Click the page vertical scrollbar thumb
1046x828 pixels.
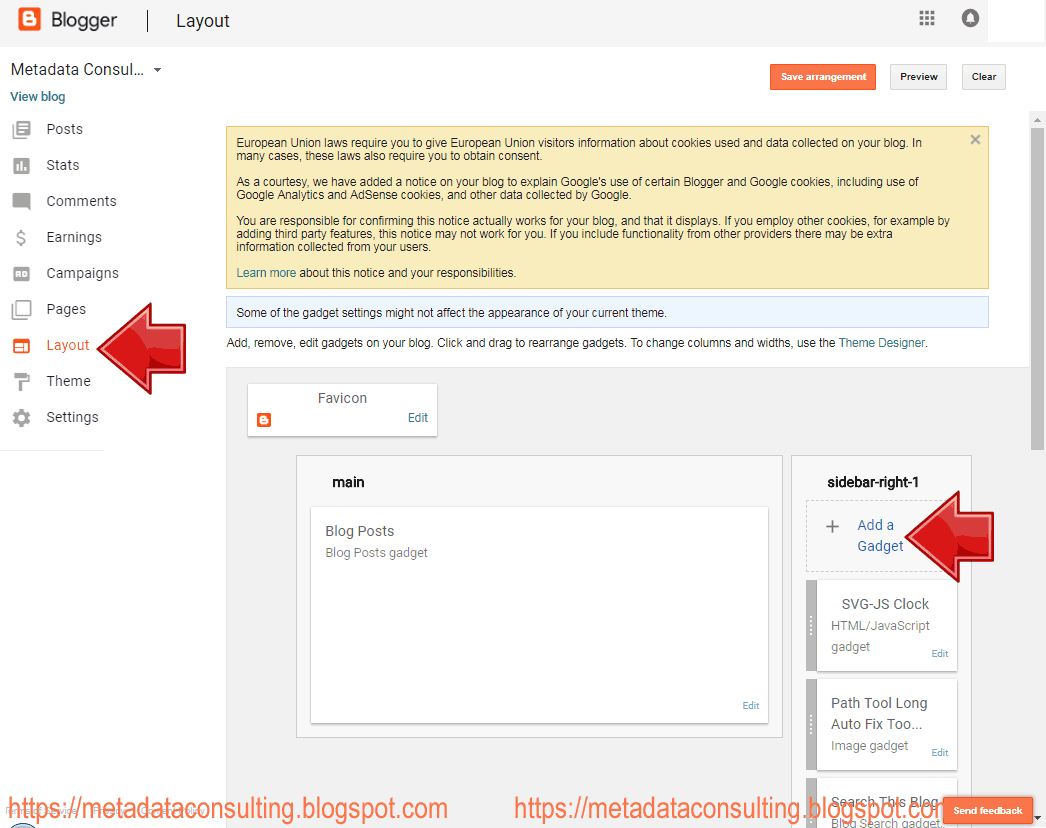tap(1037, 288)
